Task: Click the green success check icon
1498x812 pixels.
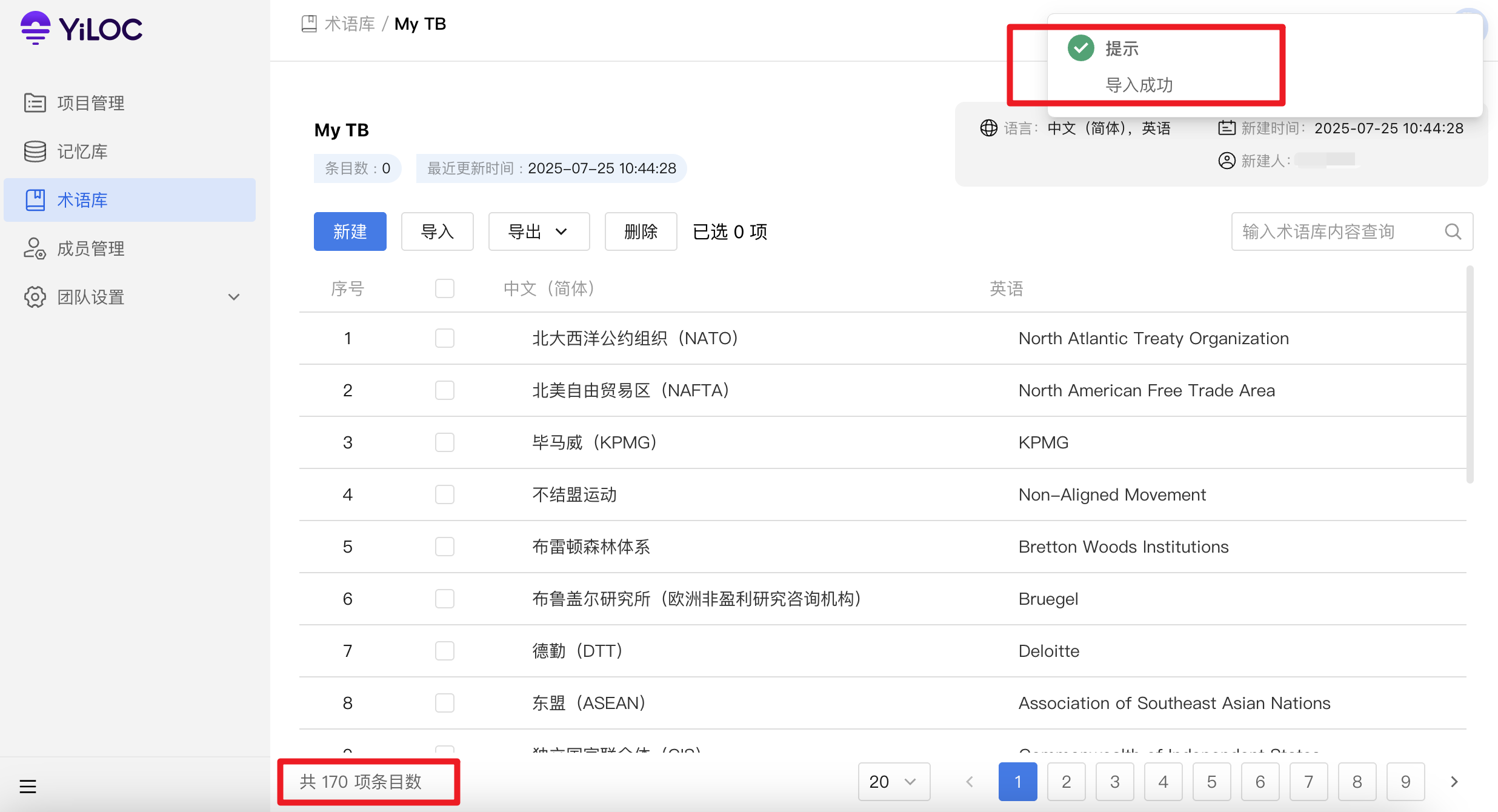Action: coord(1080,48)
